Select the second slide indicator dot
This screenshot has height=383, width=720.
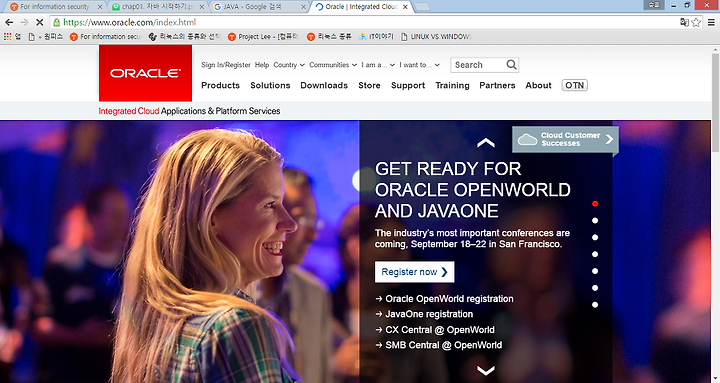(x=595, y=220)
